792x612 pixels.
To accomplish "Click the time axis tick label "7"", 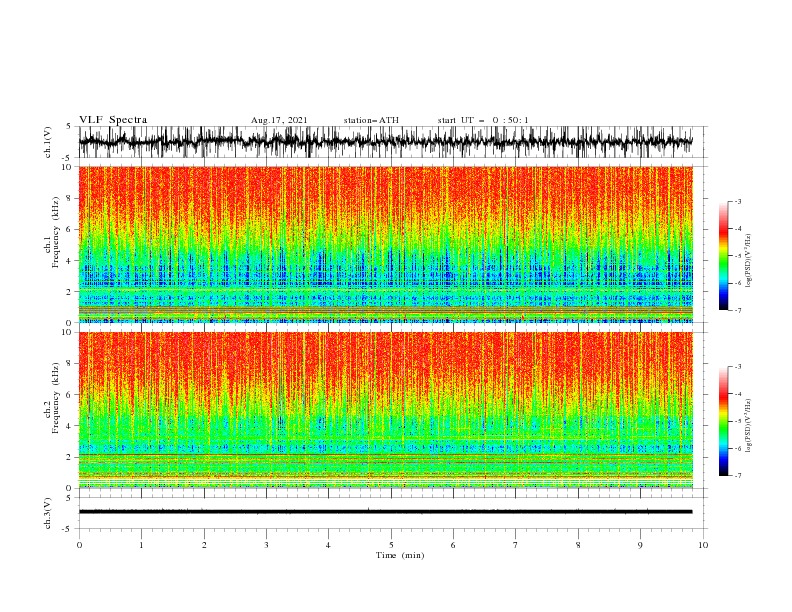I will pos(516,545).
